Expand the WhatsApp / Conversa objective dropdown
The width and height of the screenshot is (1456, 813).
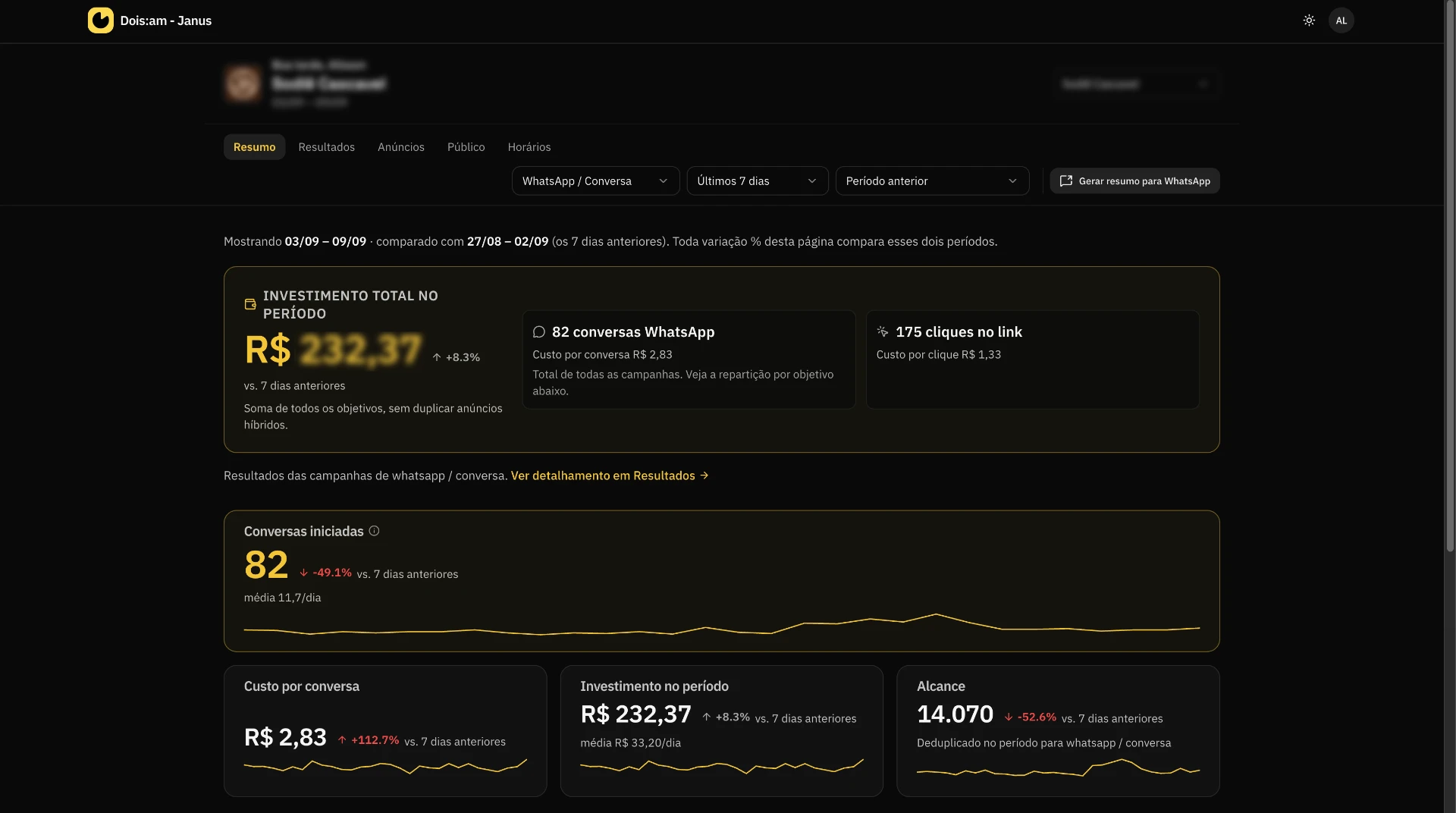(x=595, y=181)
